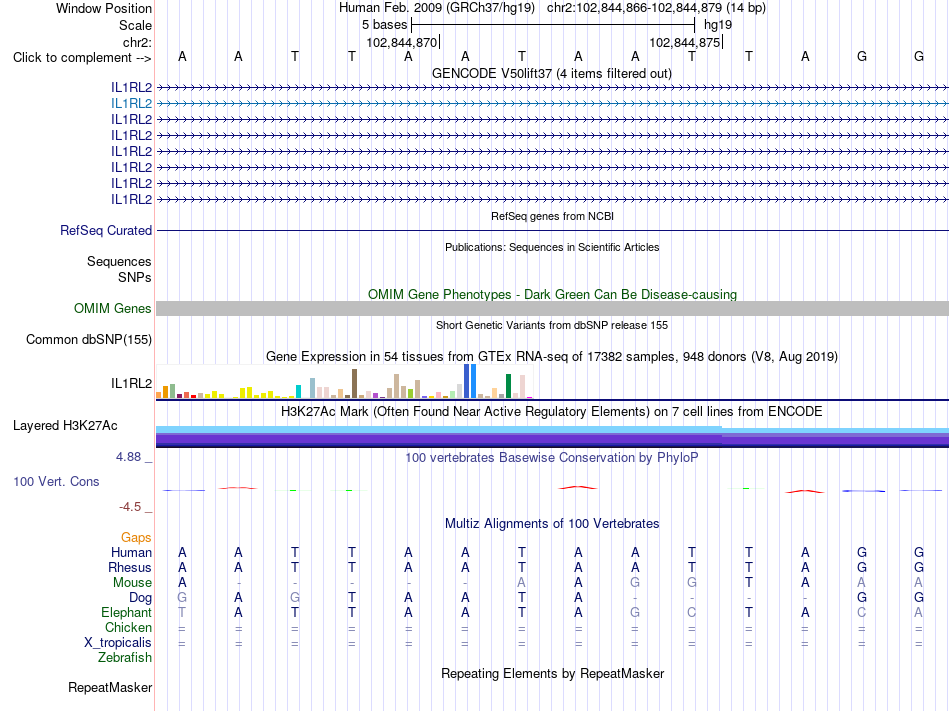Open the OMIM Gene Phenotypes track title
The height and width of the screenshot is (711, 950).
(552, 294)
